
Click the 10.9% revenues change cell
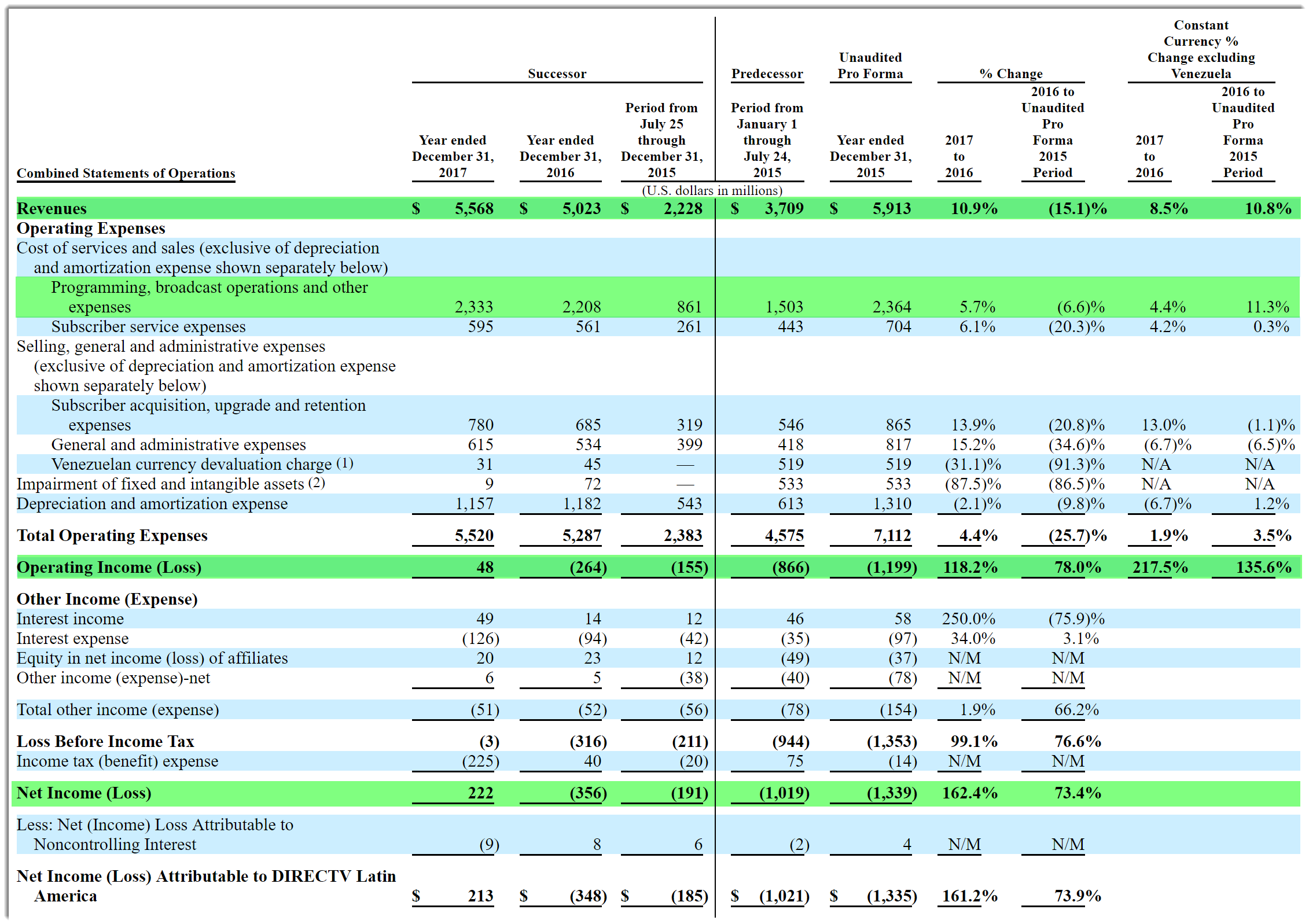click(973, 209)
